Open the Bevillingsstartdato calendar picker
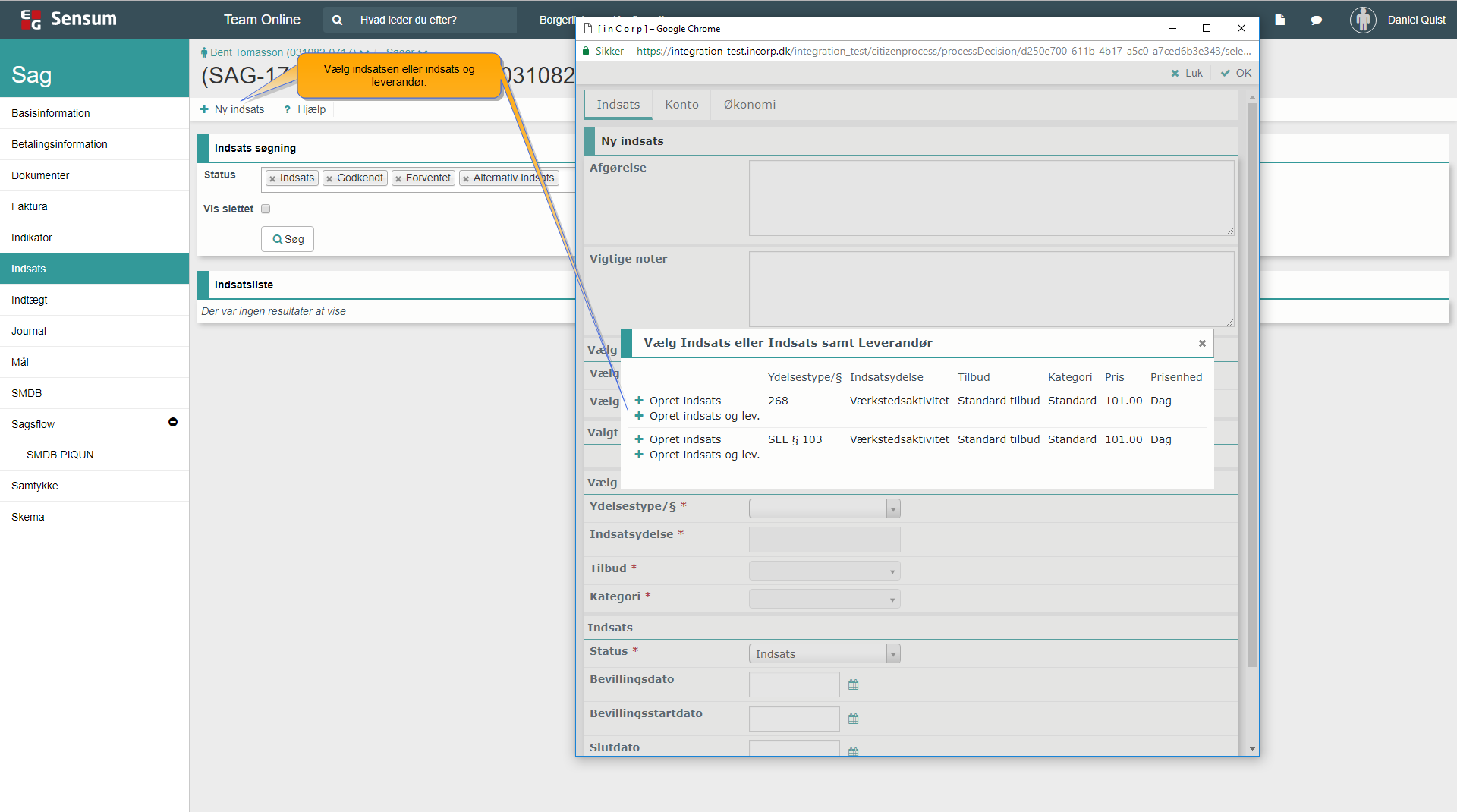The width and height of the screenshot is (1457, 812). [853, 719]
